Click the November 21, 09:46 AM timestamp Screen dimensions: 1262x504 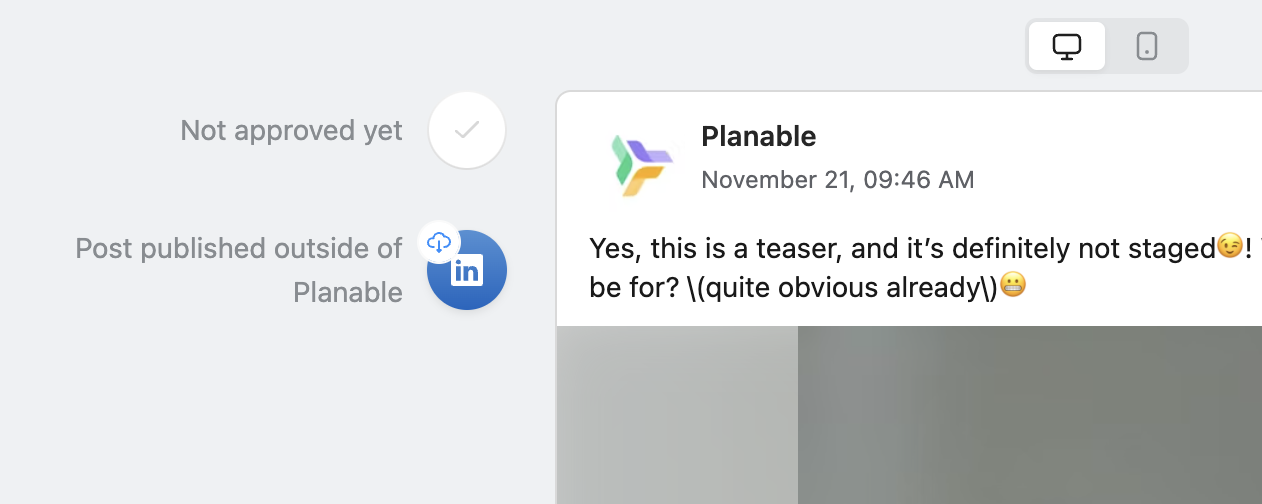point(837,180)
